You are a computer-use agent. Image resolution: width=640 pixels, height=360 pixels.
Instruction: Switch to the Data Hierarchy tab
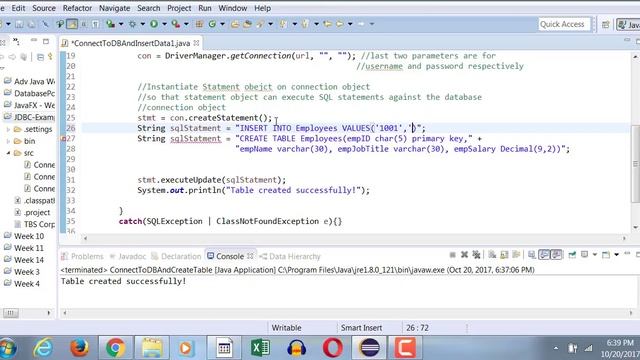(291, 256)
